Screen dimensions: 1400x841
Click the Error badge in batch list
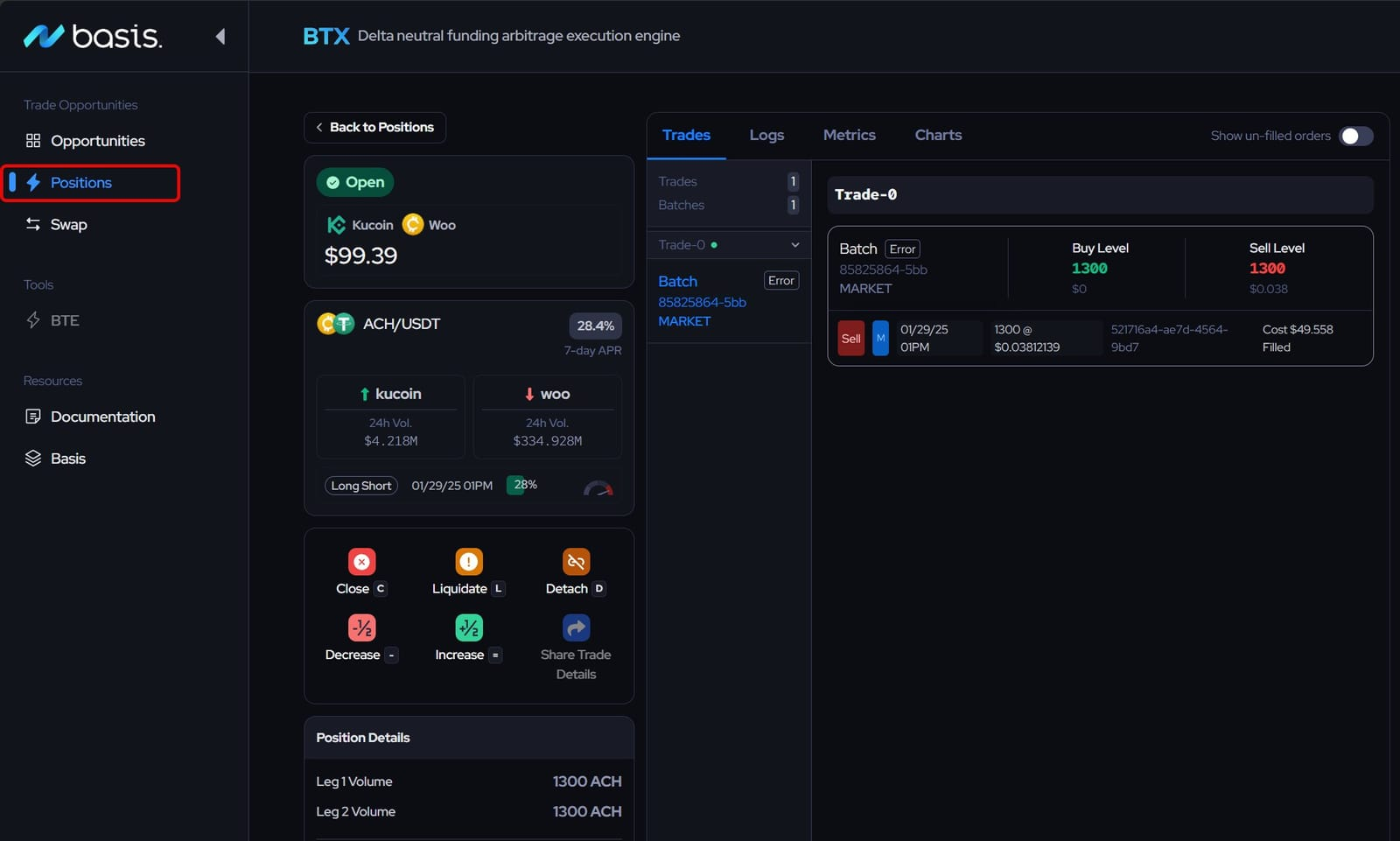[781, 281]
